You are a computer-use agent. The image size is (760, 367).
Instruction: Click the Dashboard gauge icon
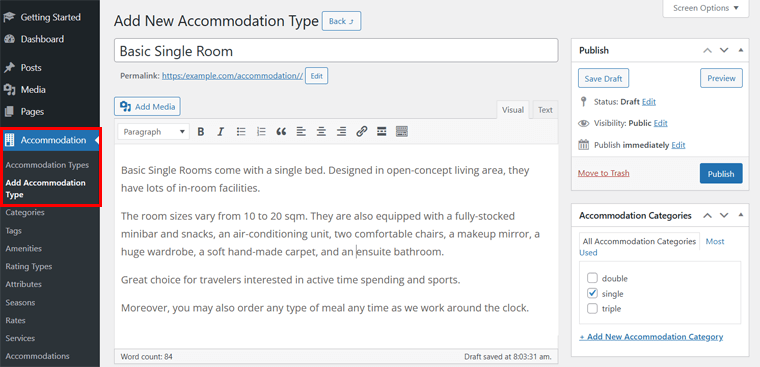click(9, 39)
